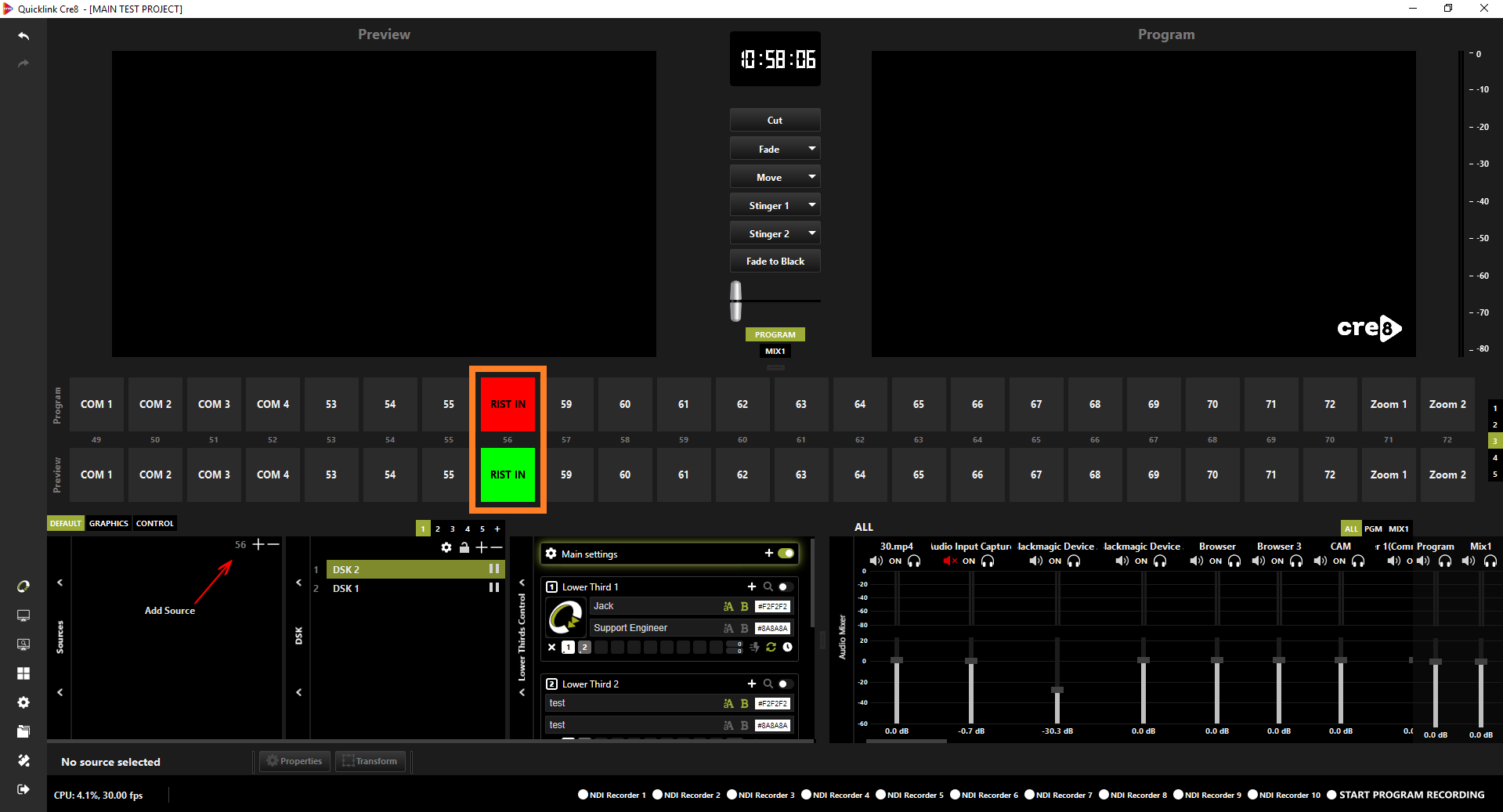Open the settings gear in left sidebar
Screen dimensions: 1503x812
click(x=23, y=702)
